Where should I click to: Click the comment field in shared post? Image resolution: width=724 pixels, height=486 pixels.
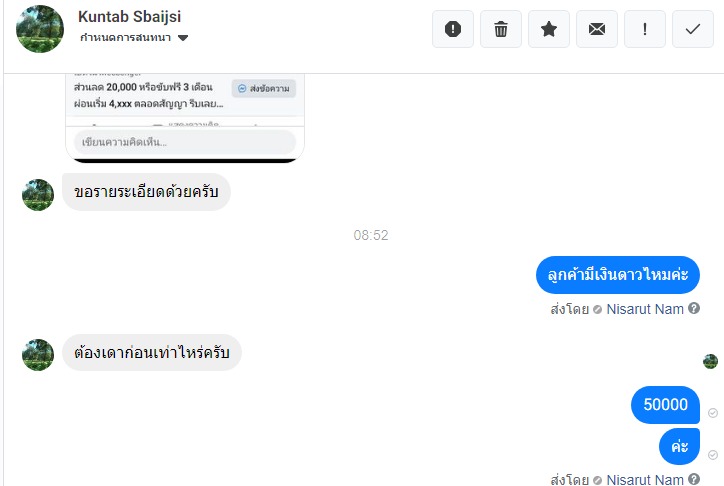pos(185,142)
